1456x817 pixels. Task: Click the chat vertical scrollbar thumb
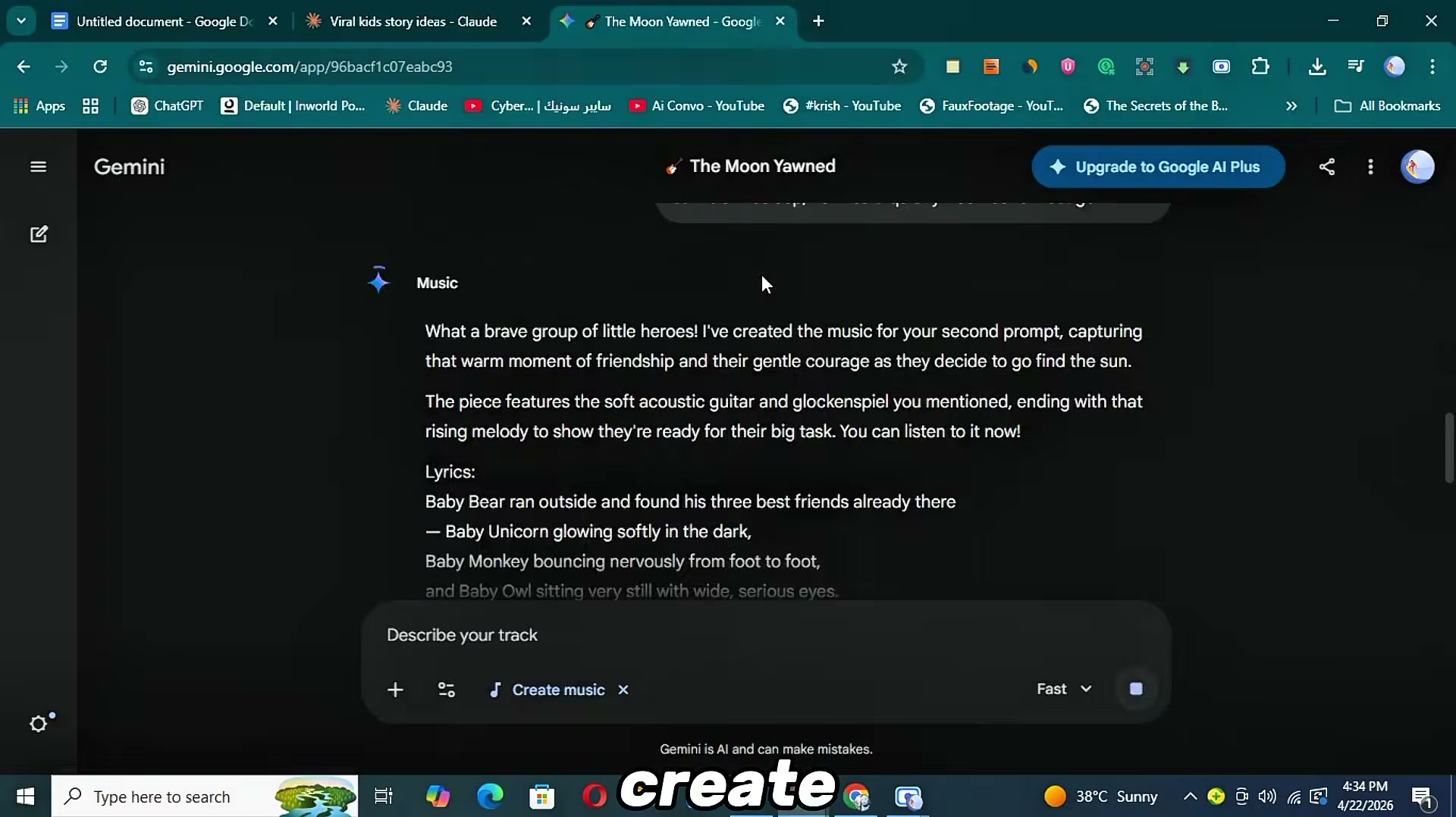click(1449, 447)
